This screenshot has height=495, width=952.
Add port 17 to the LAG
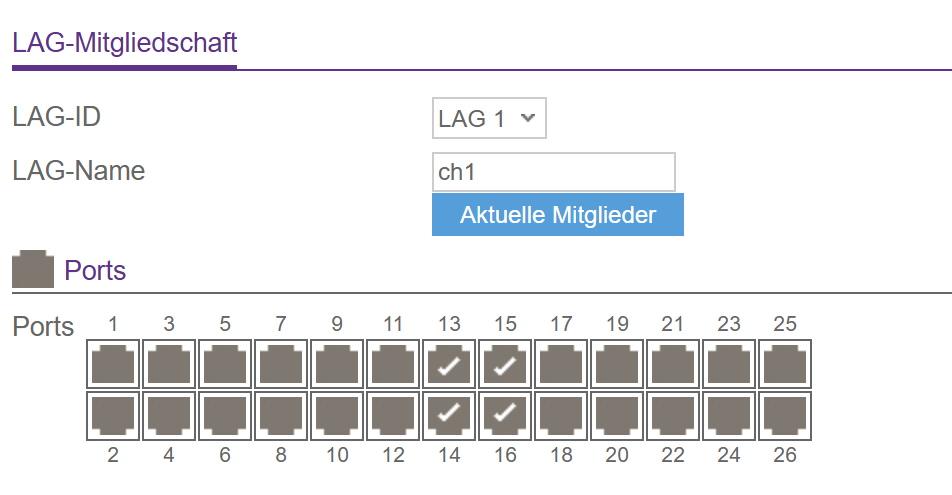561,365
